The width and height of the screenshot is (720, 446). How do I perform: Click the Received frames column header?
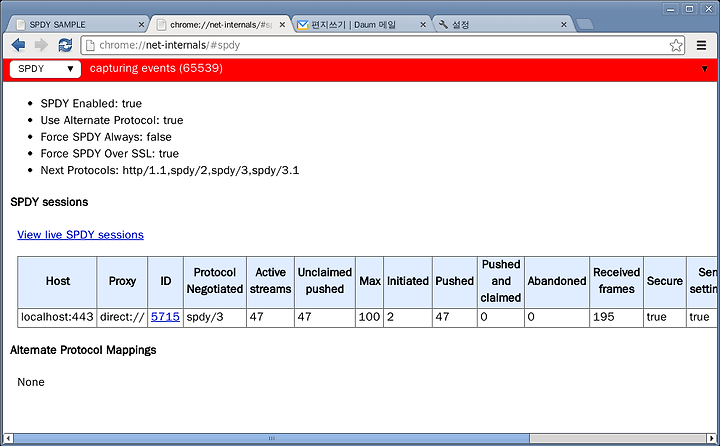(617, 281)
